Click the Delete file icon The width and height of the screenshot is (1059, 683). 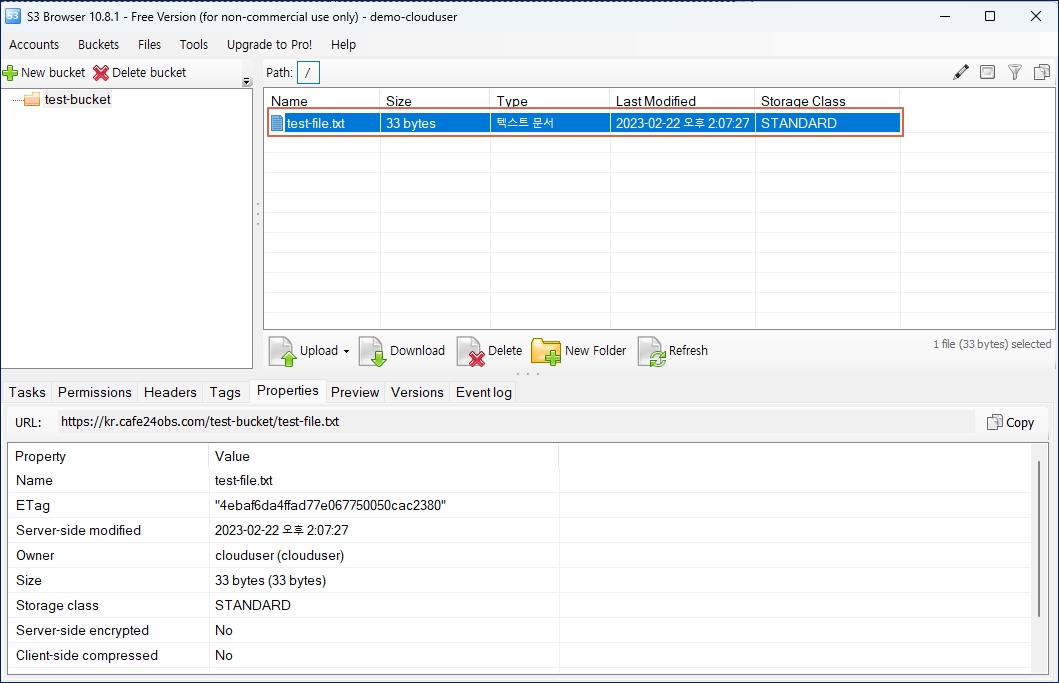click(470, 351)
